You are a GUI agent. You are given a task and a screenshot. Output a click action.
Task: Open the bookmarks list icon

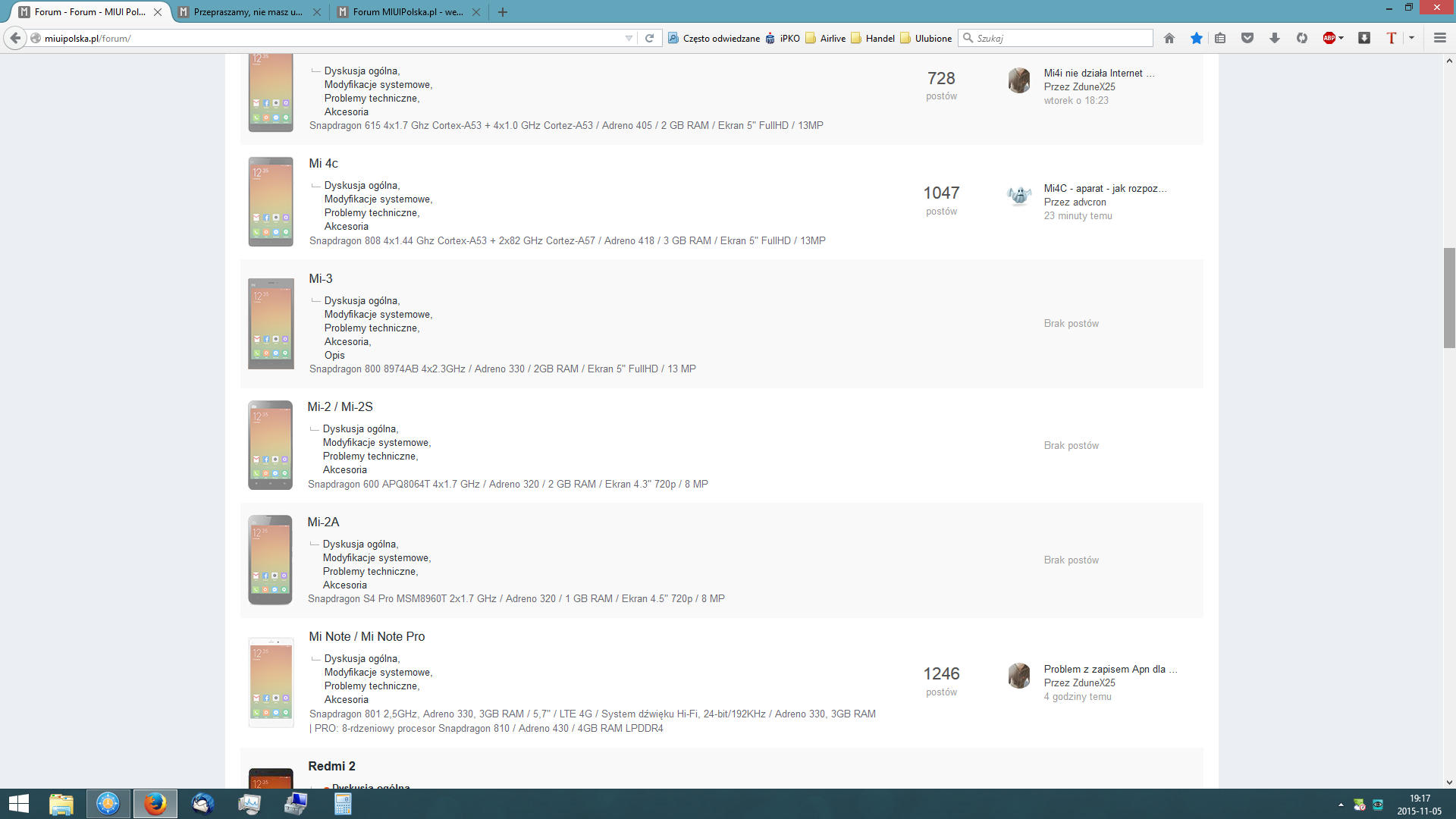(1220, 38)
